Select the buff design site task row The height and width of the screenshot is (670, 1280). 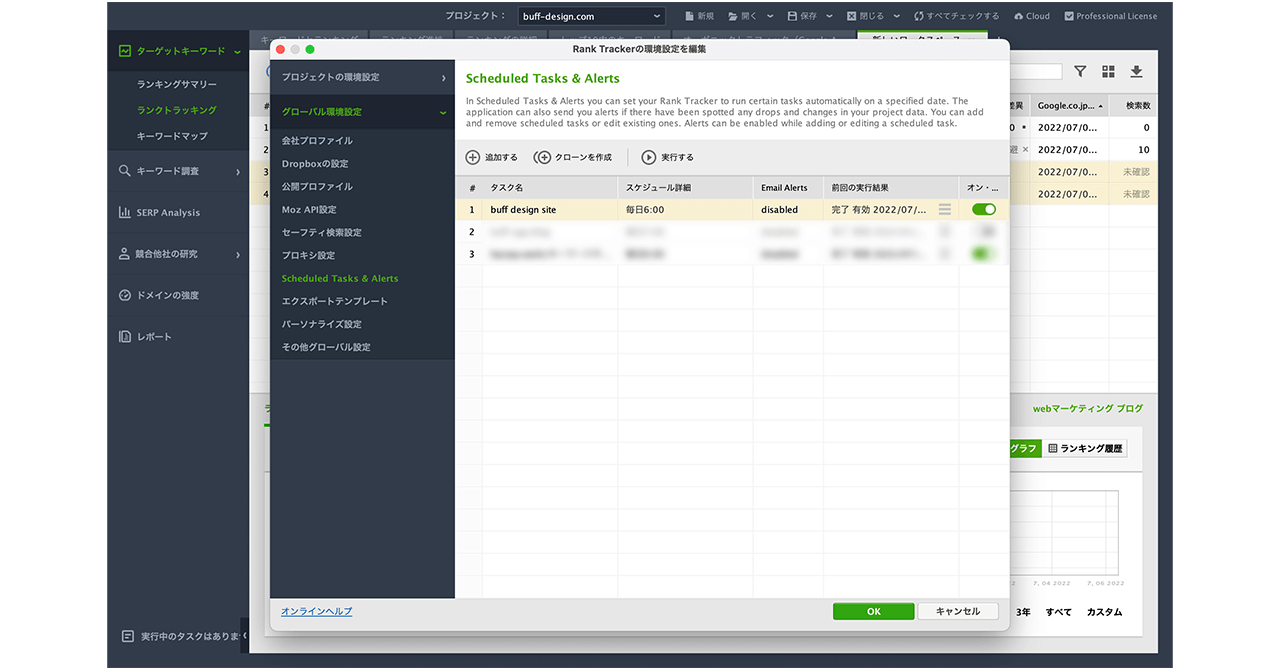tap(550, 210)
